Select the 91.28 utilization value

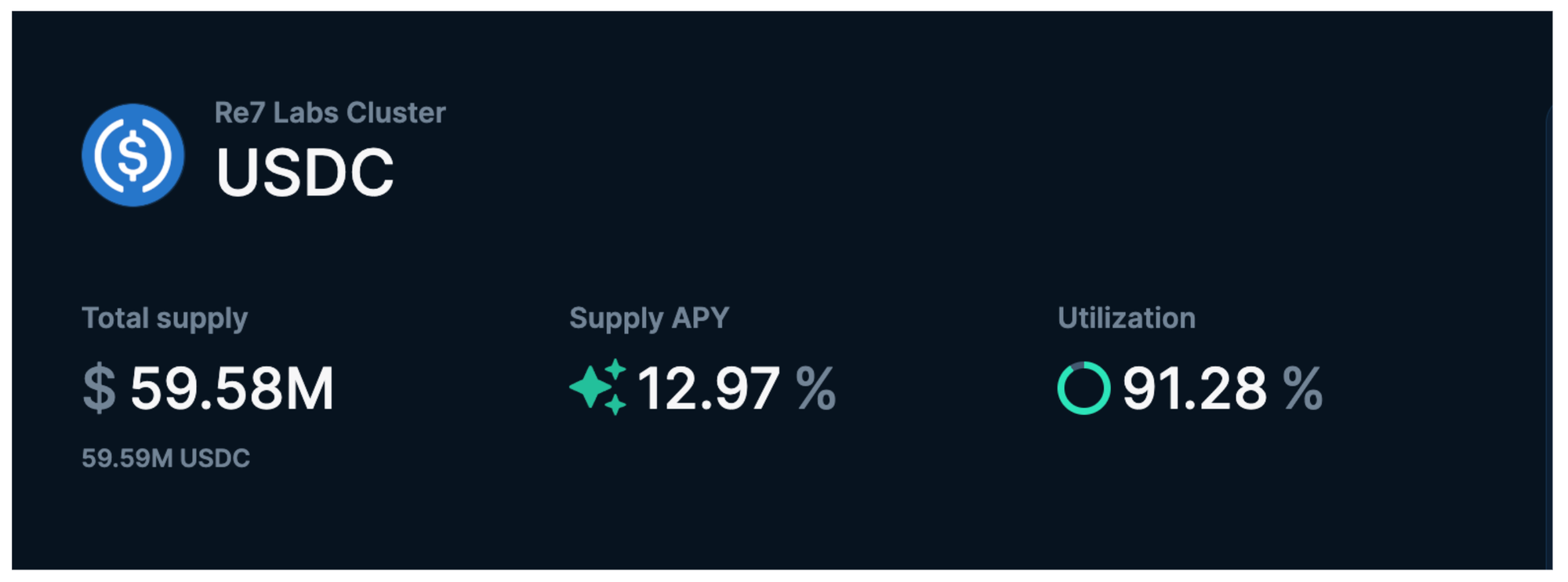coord(1194,388)
